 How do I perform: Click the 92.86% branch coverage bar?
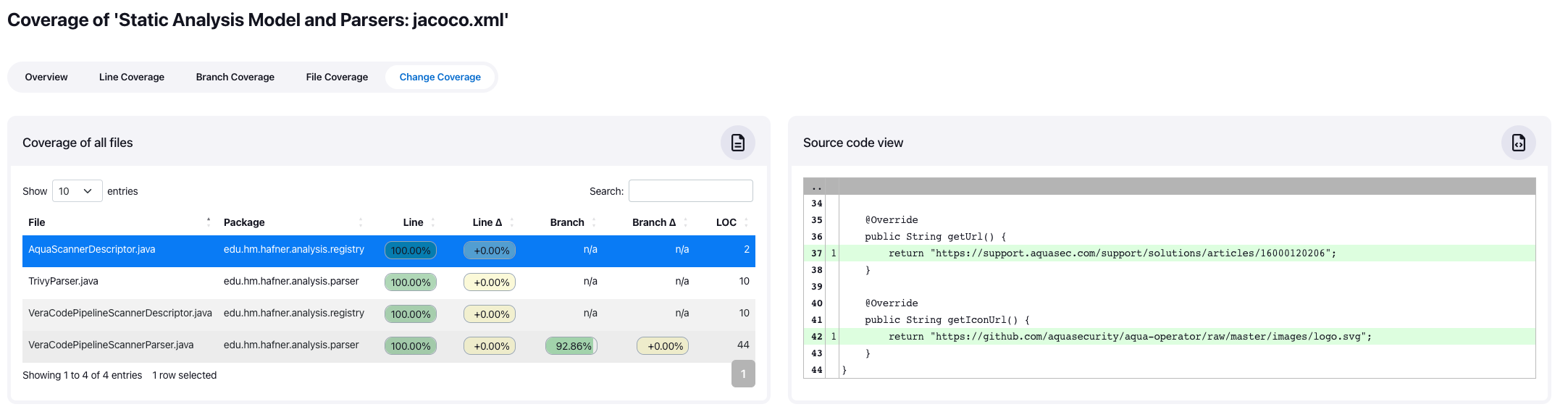[x=571, y=346]
